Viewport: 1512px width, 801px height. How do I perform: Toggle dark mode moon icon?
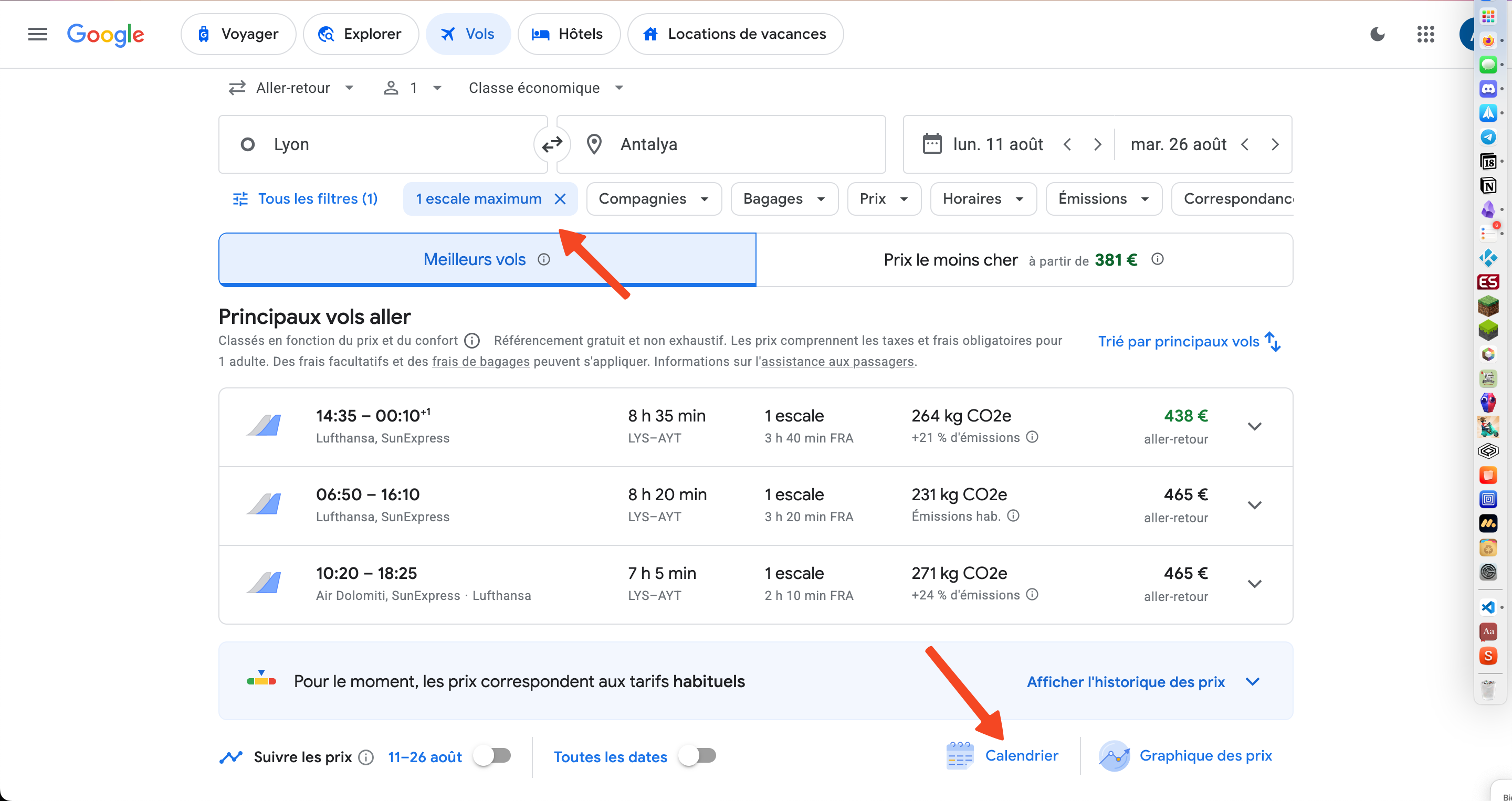tap(1377, 34)
